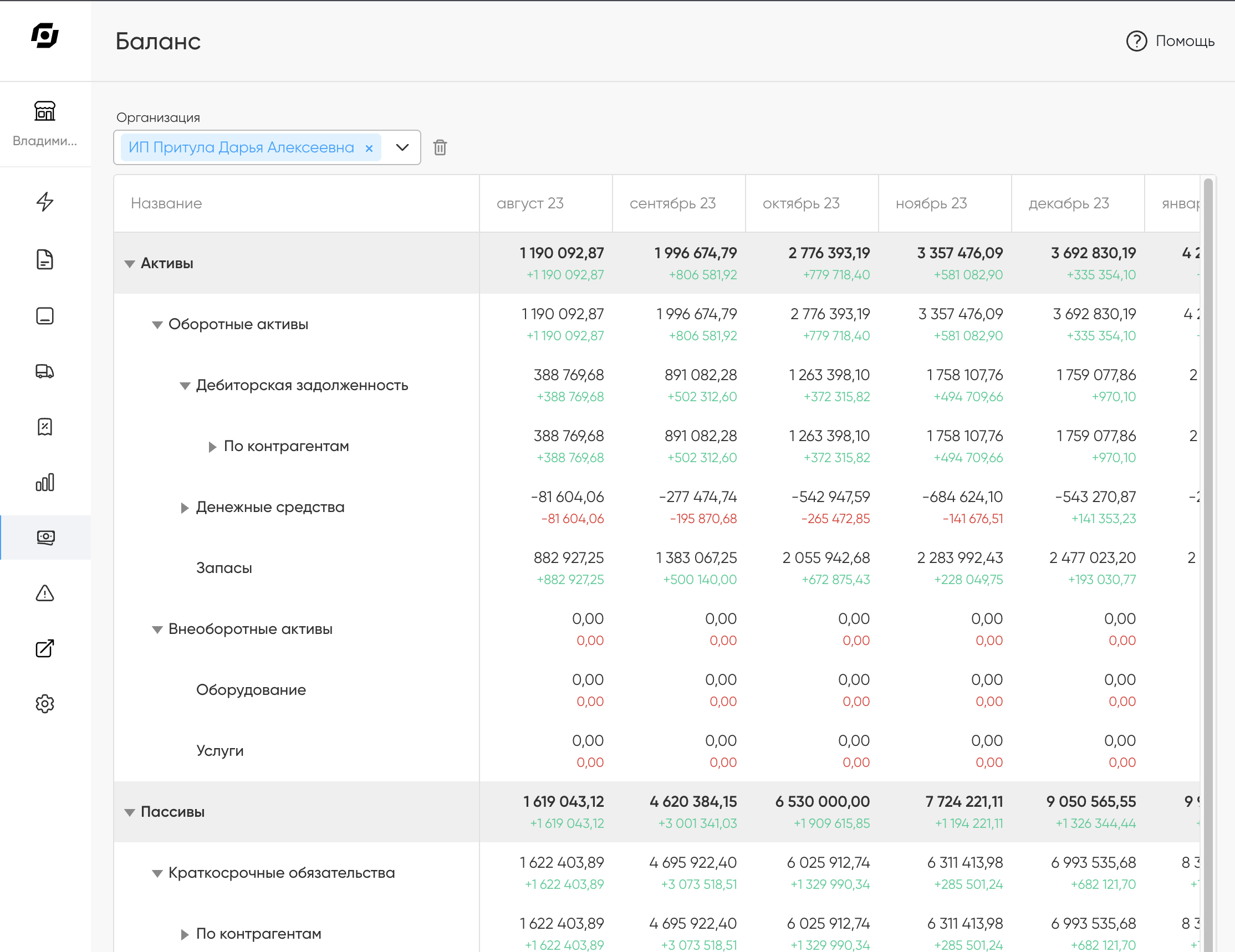
Task: Collapse Дебиторская задолженность row
Action: point(185,386)
